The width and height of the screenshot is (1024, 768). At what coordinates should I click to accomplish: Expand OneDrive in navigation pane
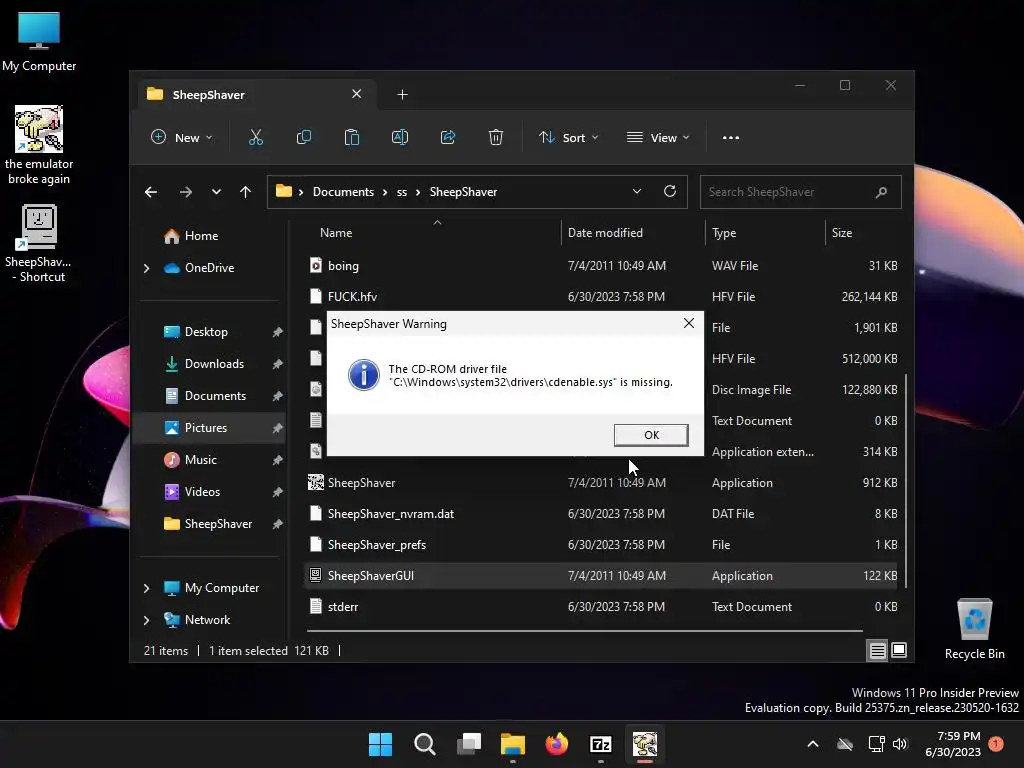coord(146,268)
